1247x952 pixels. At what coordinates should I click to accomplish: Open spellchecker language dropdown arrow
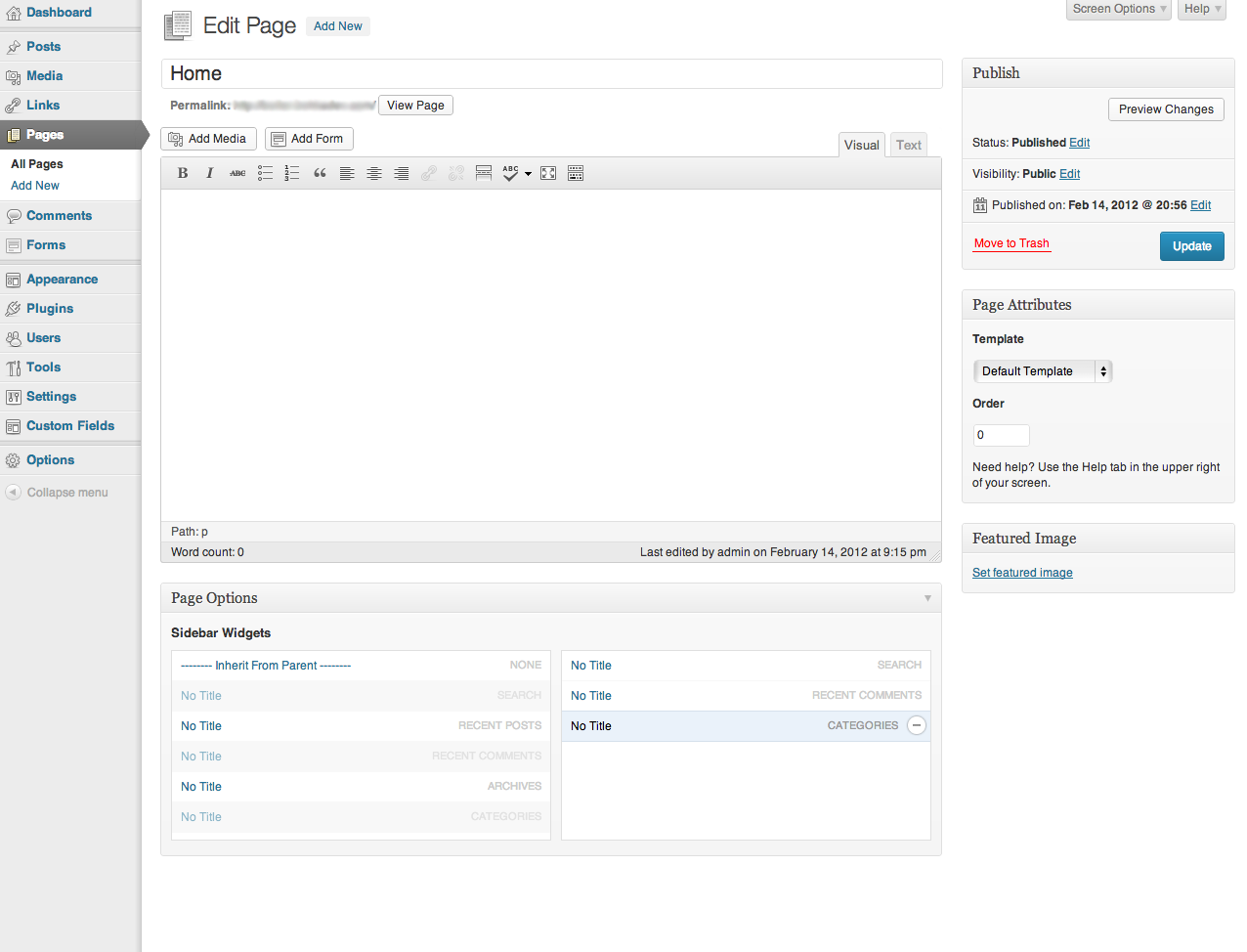529,174
